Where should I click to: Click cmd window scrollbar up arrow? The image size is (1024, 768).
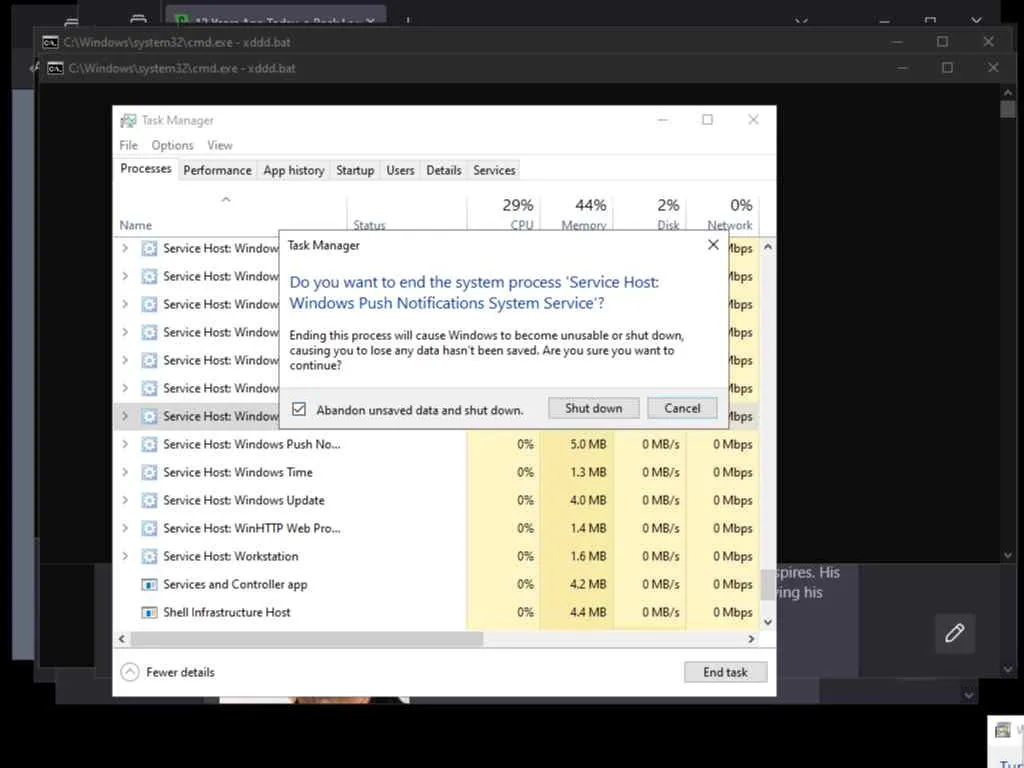[1008, 93]
